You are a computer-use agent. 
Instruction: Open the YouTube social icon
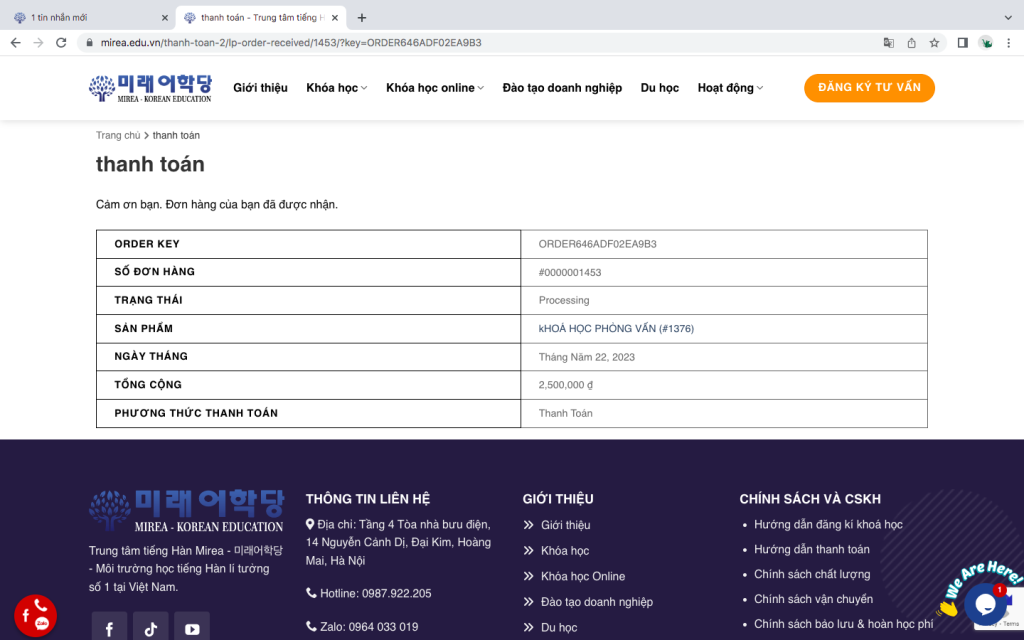pyautogui.click(x=192, y=628)
